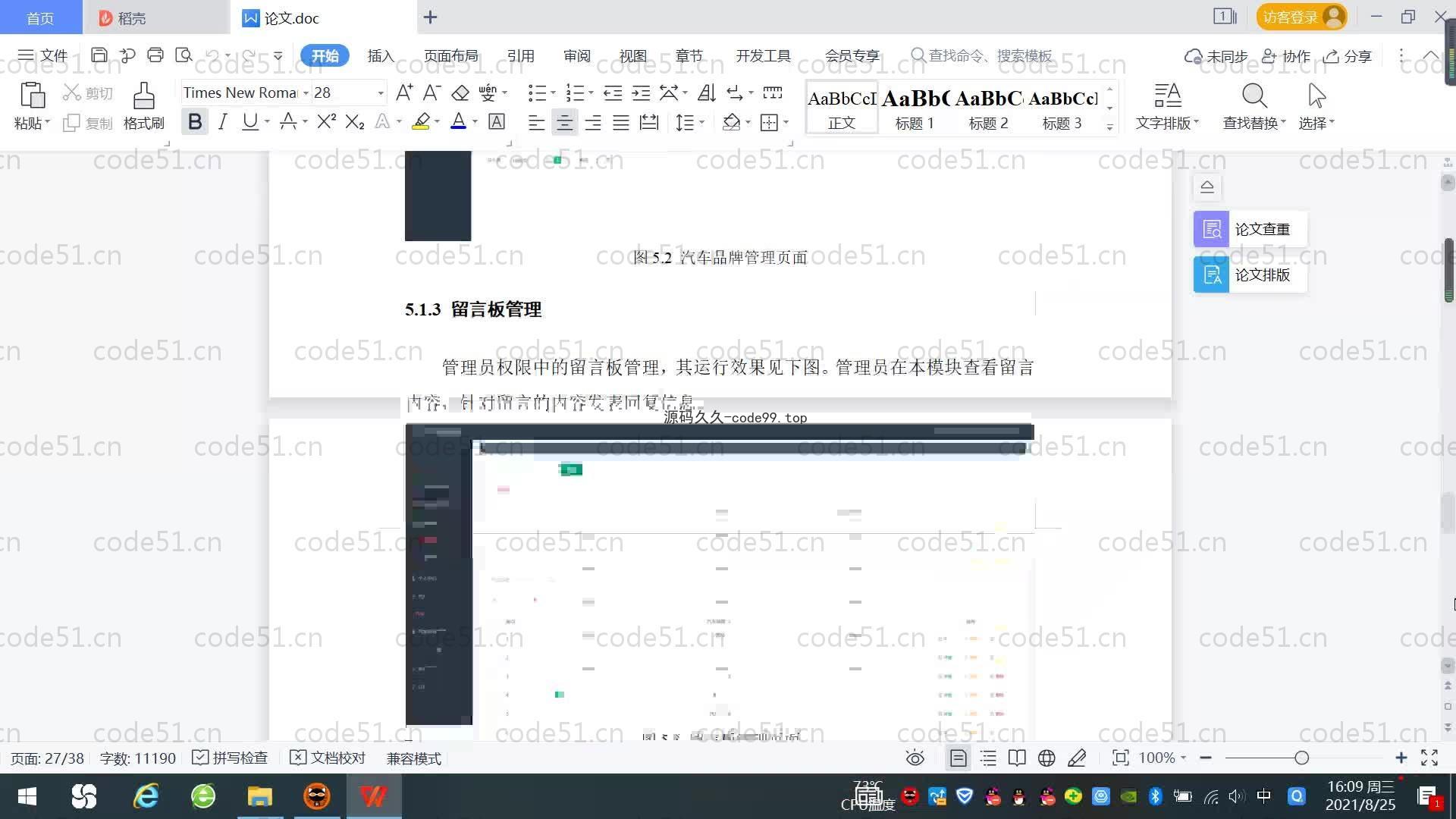Image resolution: width=1456 pixels, height=819 pixels.
Task: Switch to the 插入 ribbon tab
Action: (x=381, y=55)
